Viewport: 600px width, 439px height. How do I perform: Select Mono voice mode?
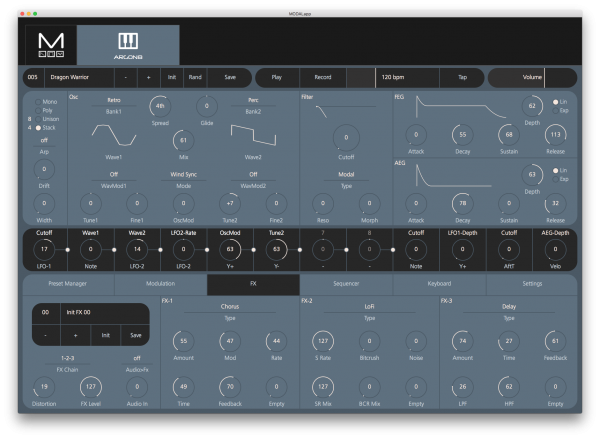pyautogui.click(x=46, y=102)
